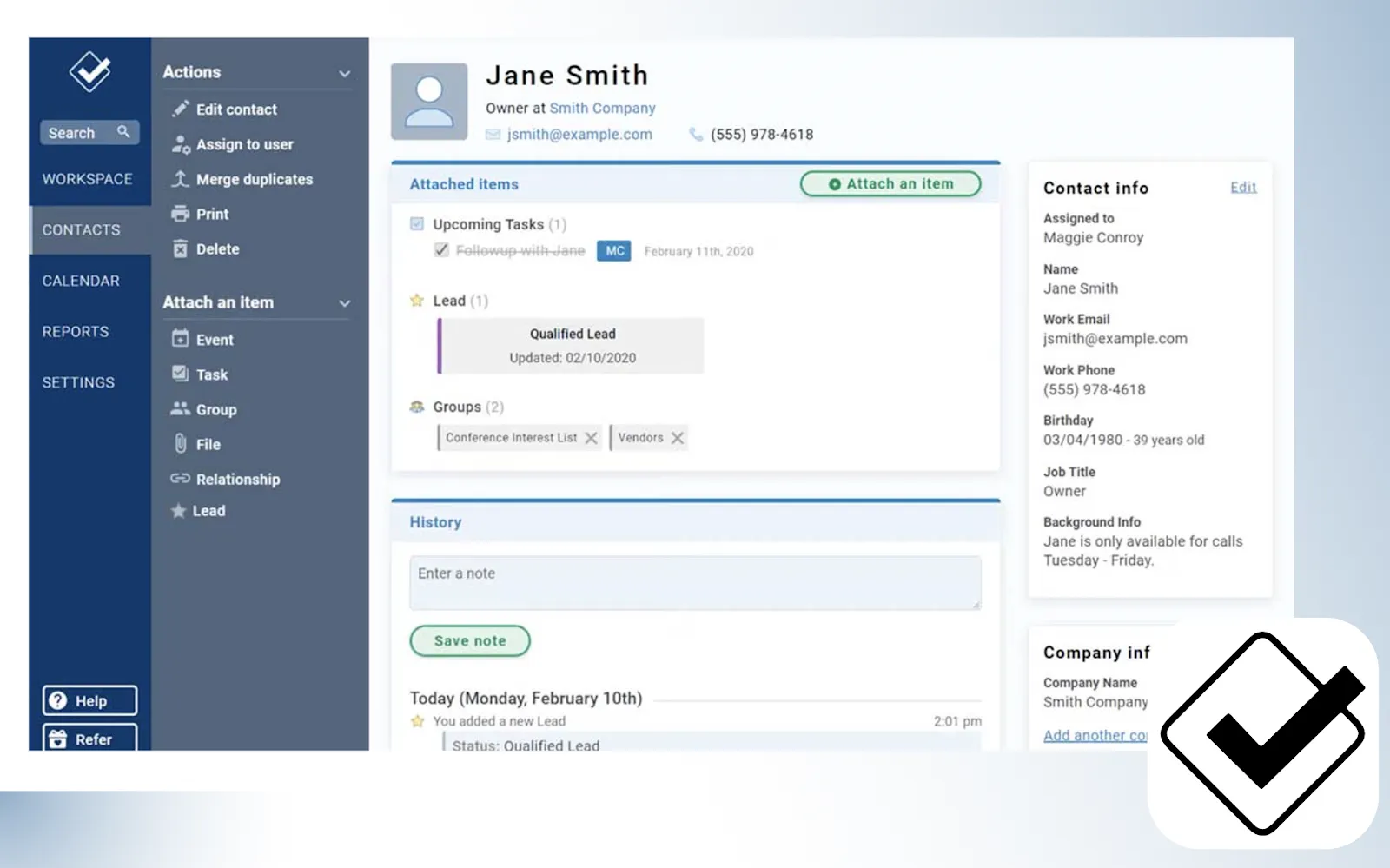Click the pencil Edit contact icon

[x=180, y=109]
